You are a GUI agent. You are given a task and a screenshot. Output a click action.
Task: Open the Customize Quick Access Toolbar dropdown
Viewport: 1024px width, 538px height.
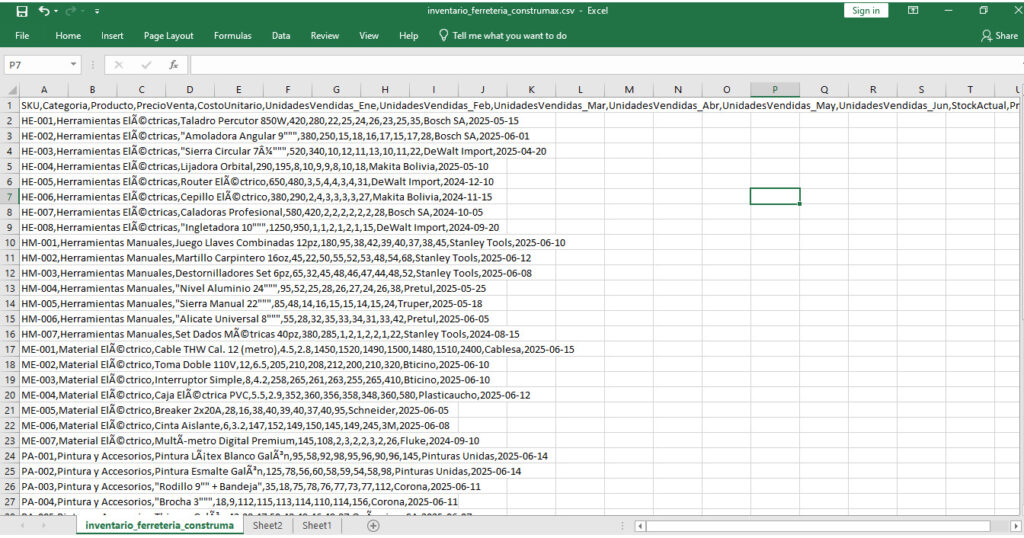(x=97, y=11)
